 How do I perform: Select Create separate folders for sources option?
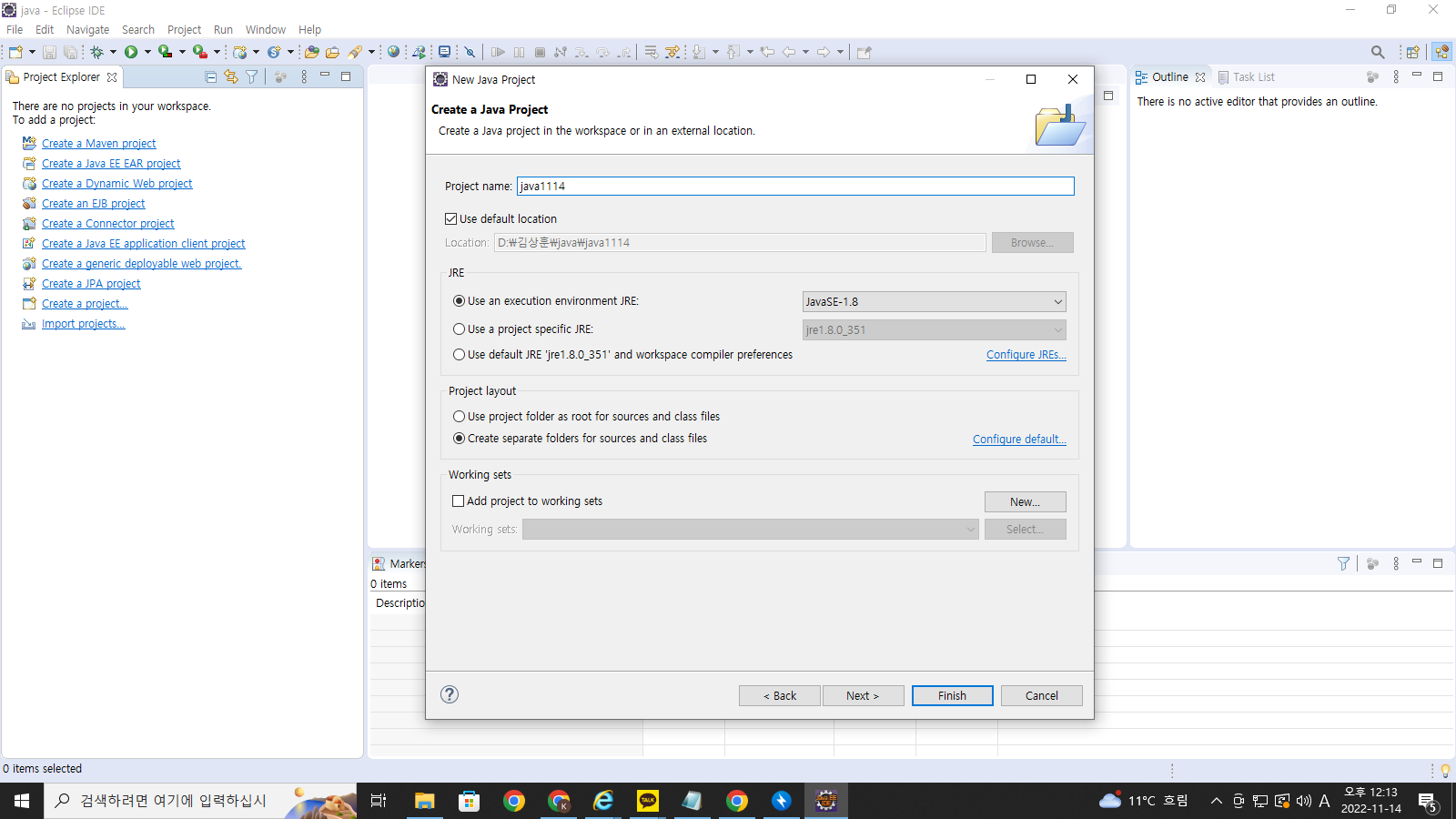[x=460, y=439]
